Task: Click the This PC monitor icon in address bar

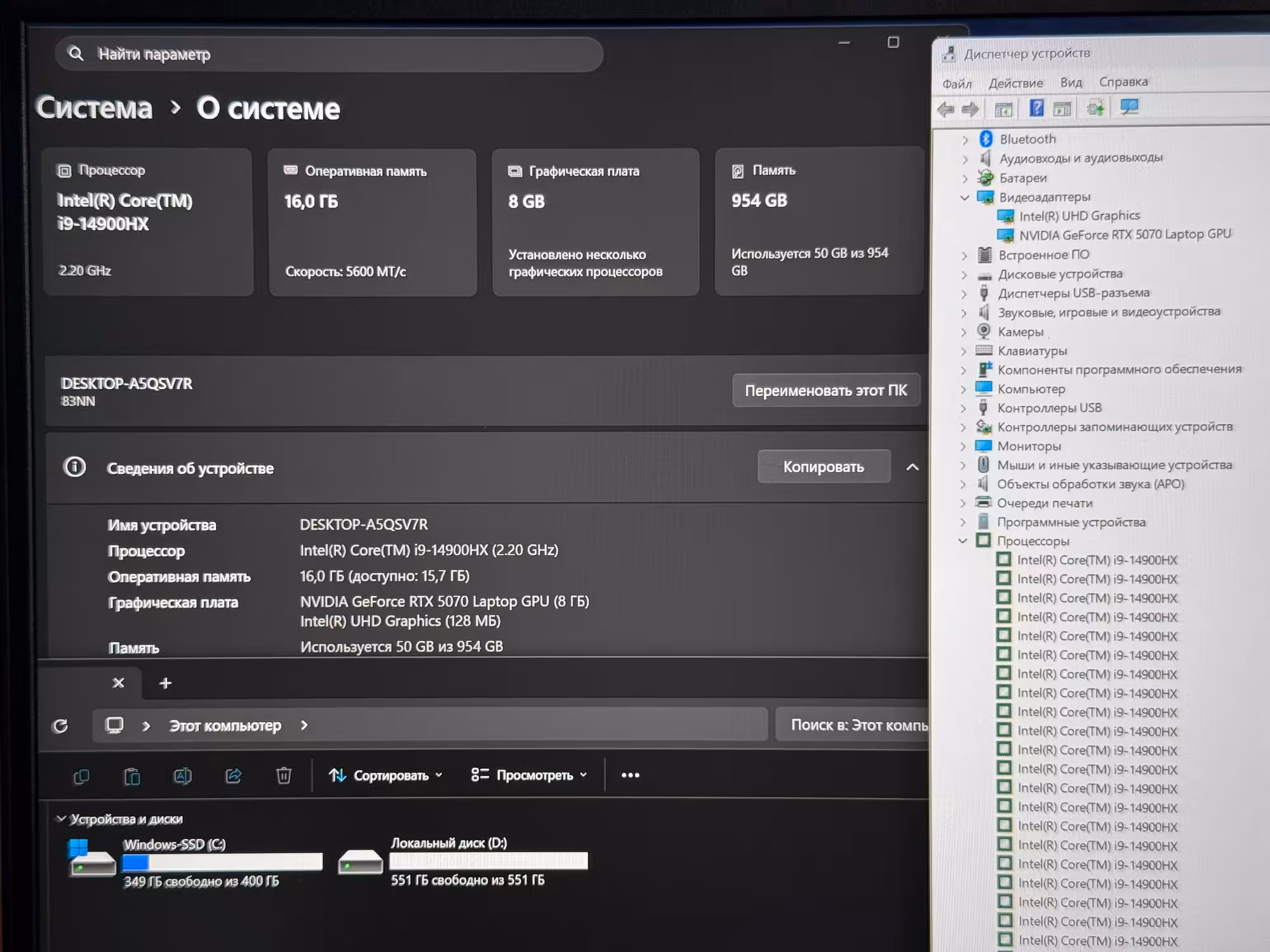Action: coord(114,725)
